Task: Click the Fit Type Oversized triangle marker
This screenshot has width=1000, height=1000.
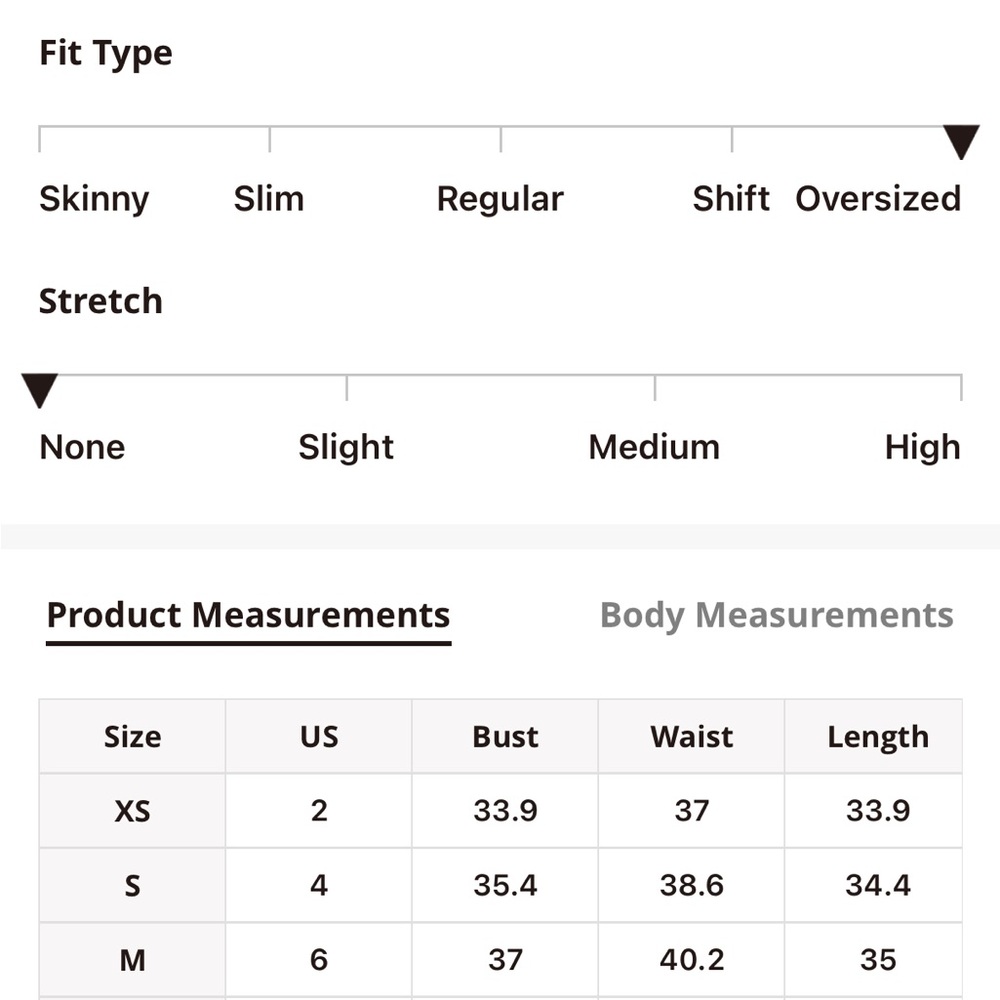Action: (961, 142)
